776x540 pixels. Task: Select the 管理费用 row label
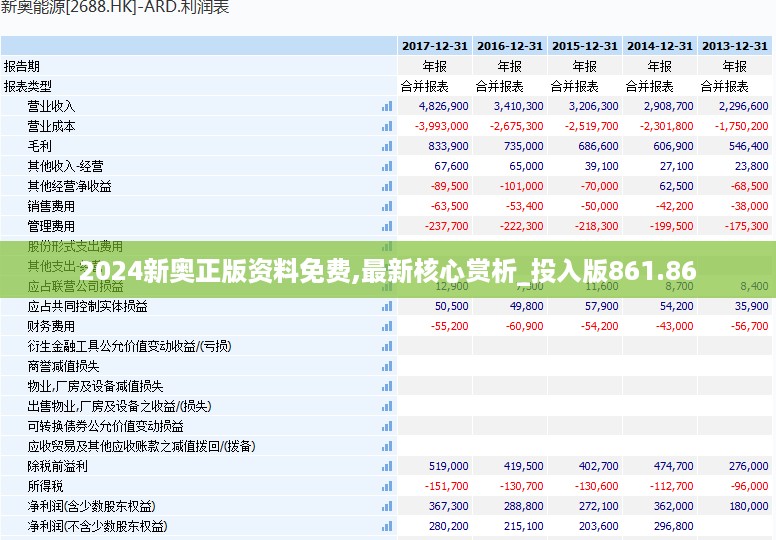point(51,226)
